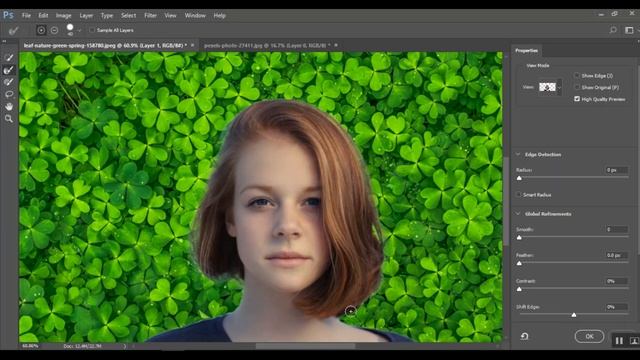Click the current tool preset icon in options bar
Image resolution: width=640 pixels, height=360 pixels.
(x=13, y=31)
